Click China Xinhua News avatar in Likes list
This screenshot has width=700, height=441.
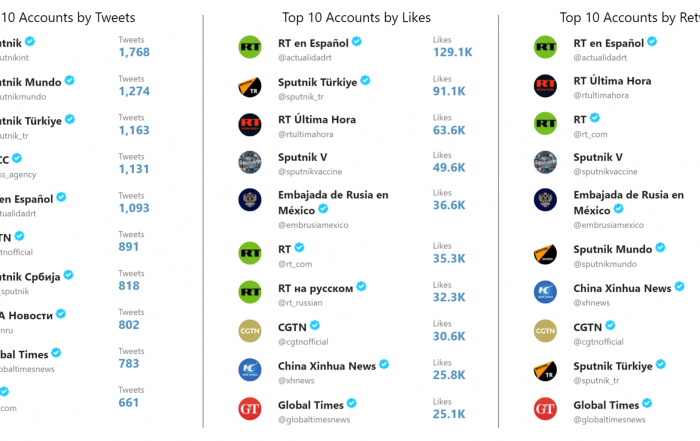coord(250,370)
